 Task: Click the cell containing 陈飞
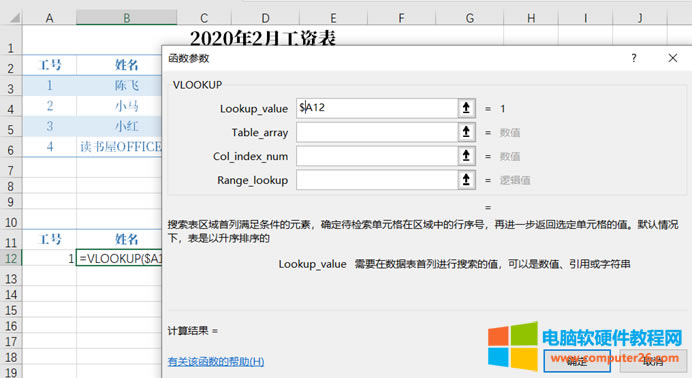119,85
